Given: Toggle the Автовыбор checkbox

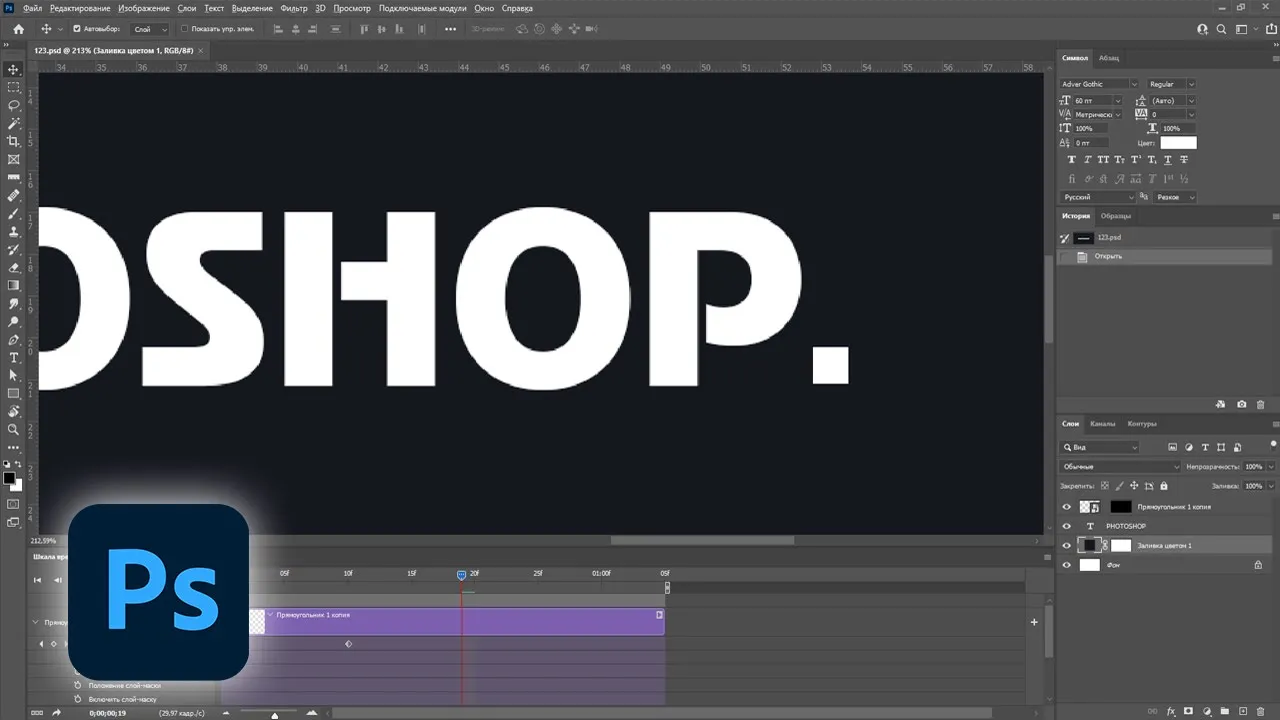Looking at the screenshot, I should tap(77, 29).
